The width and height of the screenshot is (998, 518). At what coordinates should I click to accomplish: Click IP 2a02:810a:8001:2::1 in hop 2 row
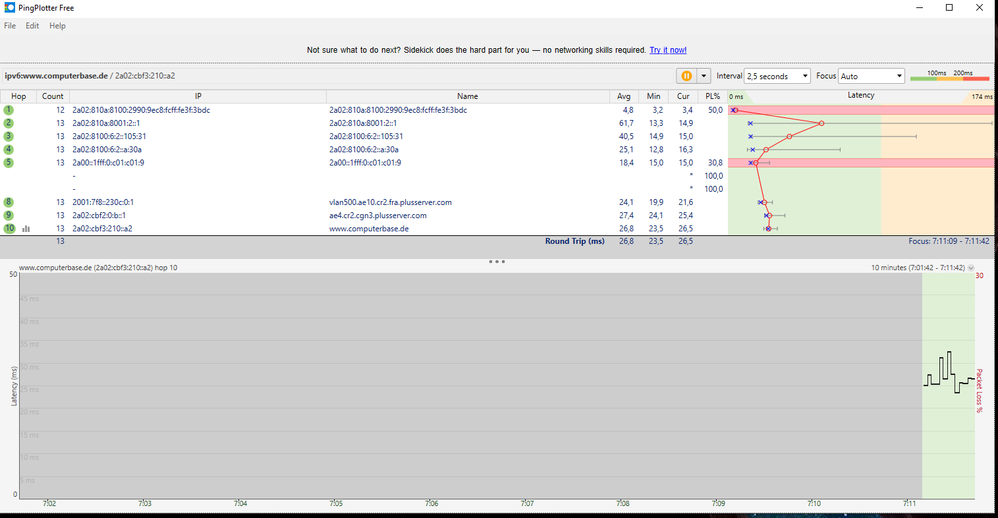point(106,123)
